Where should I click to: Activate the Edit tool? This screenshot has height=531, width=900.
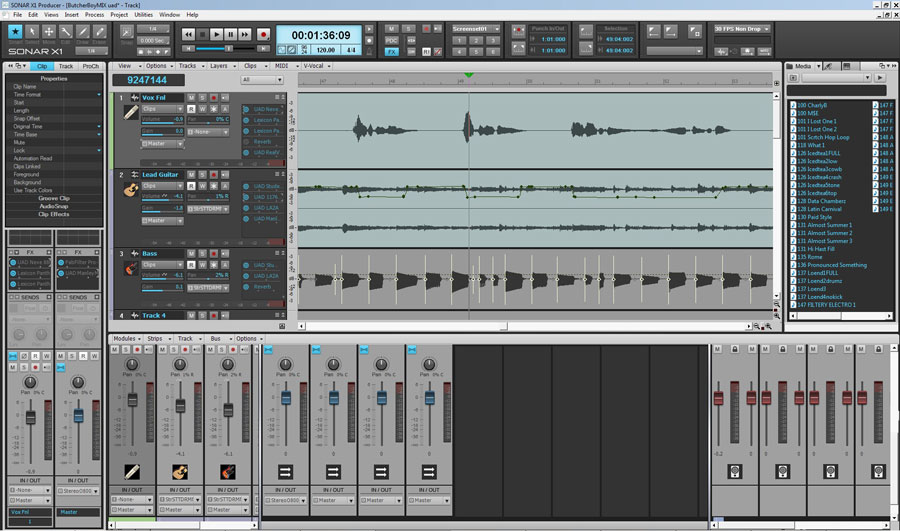[66, 32]
